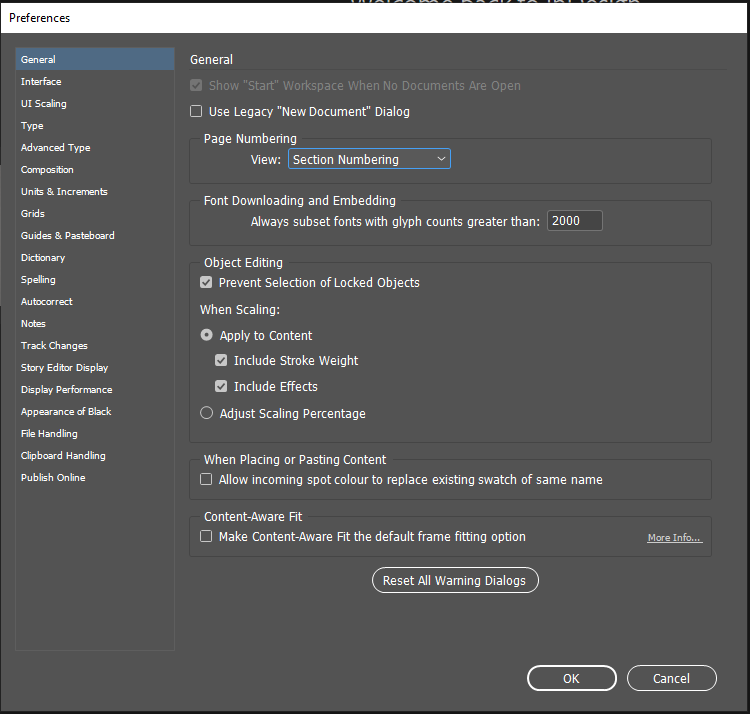
Task: Open the More Info link
Action: point(675,538)
